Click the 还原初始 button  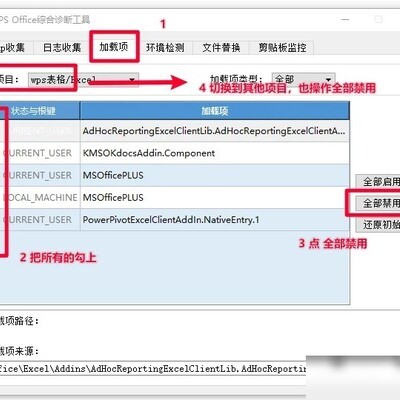(378, 225)
